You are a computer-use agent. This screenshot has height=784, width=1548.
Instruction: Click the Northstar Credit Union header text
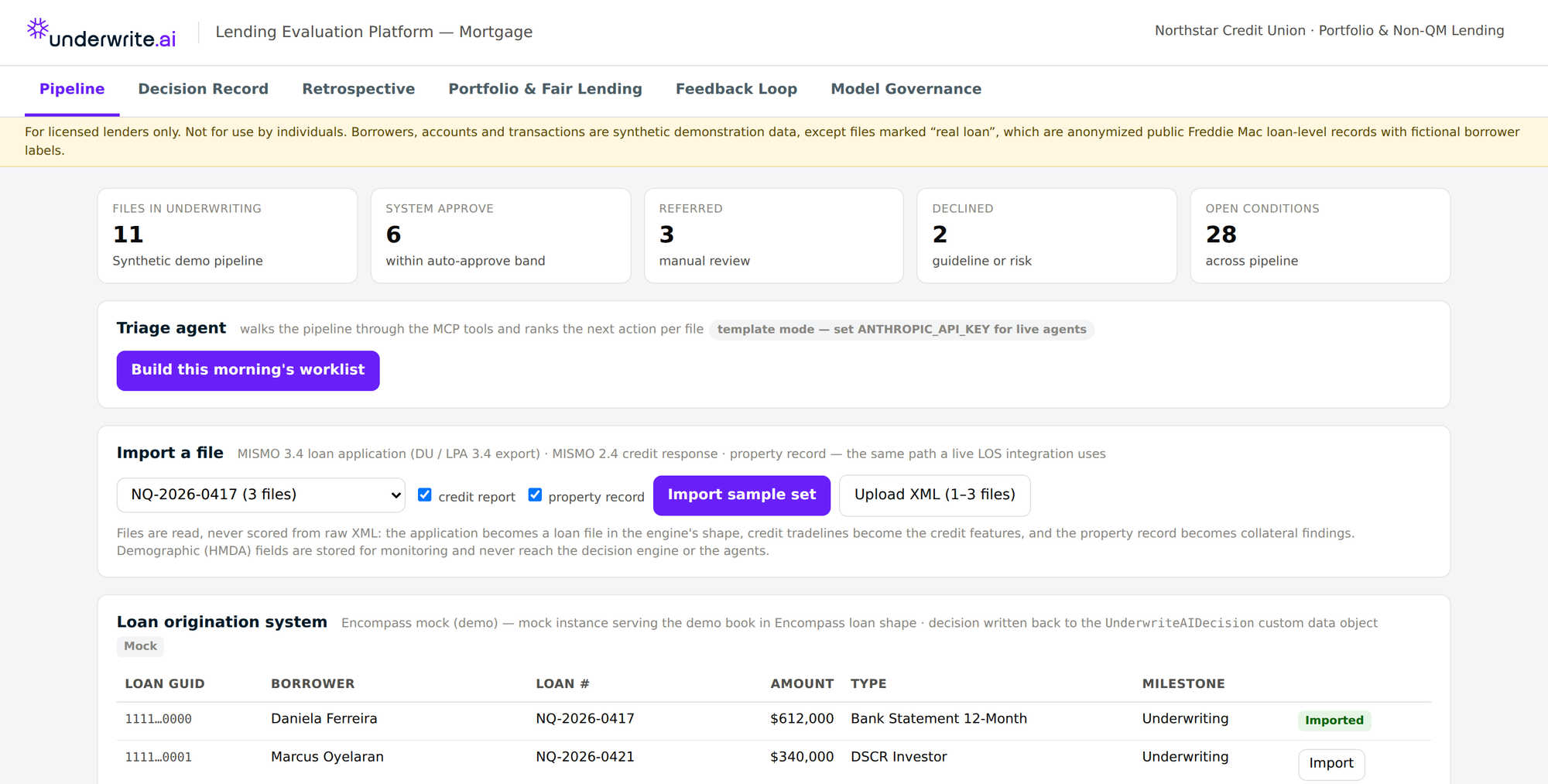(x=1329, y=31)
